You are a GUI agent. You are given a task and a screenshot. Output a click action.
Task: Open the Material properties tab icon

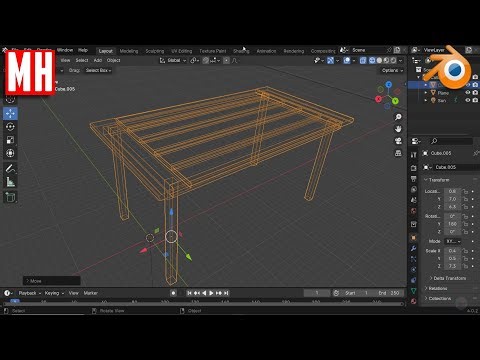[414, 301]
